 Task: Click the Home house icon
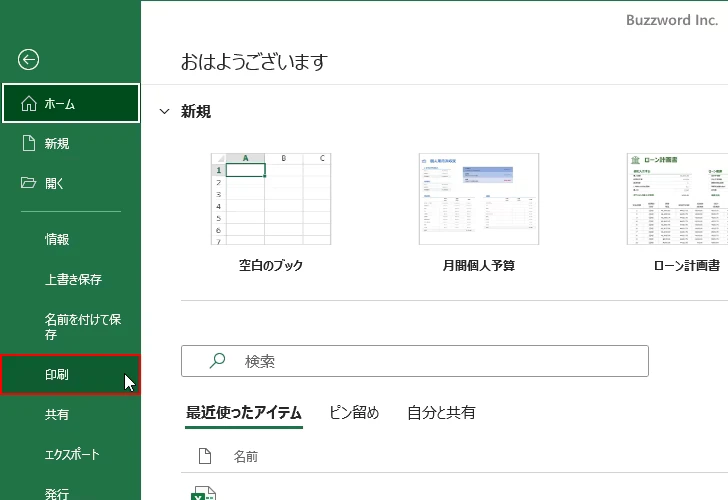click(29, 104)
